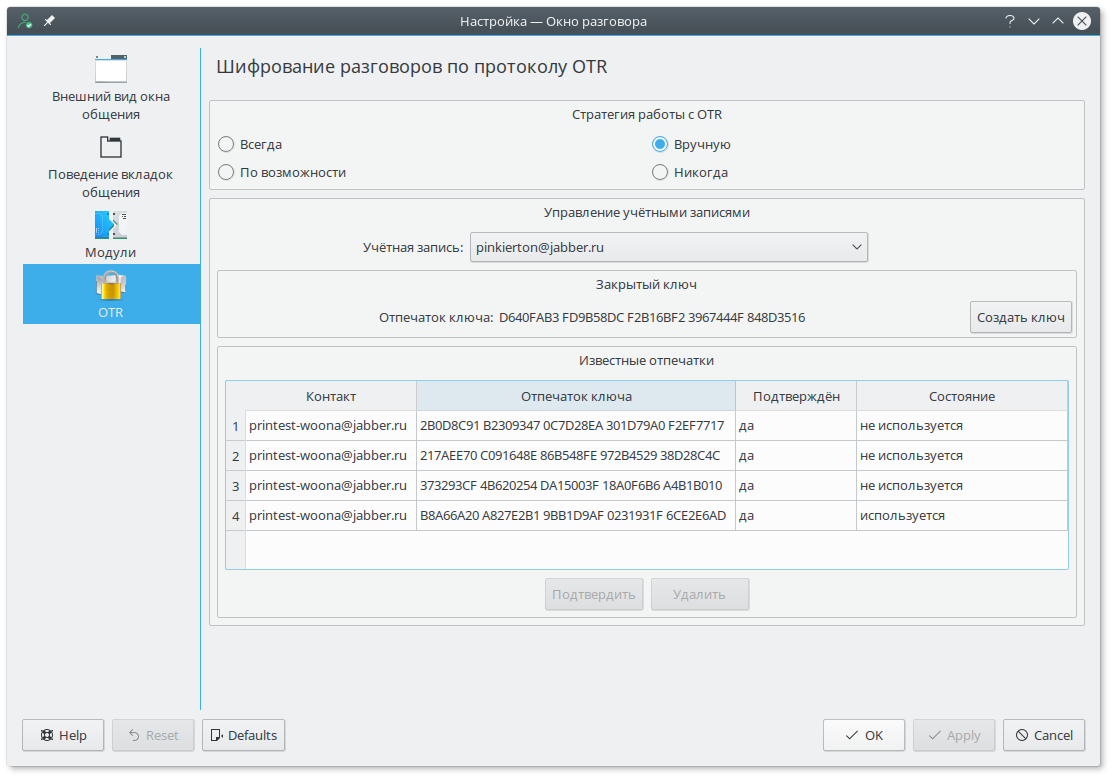1113x779 pixels.
Task: Click the Defaults button
Action: click(243, 735)
